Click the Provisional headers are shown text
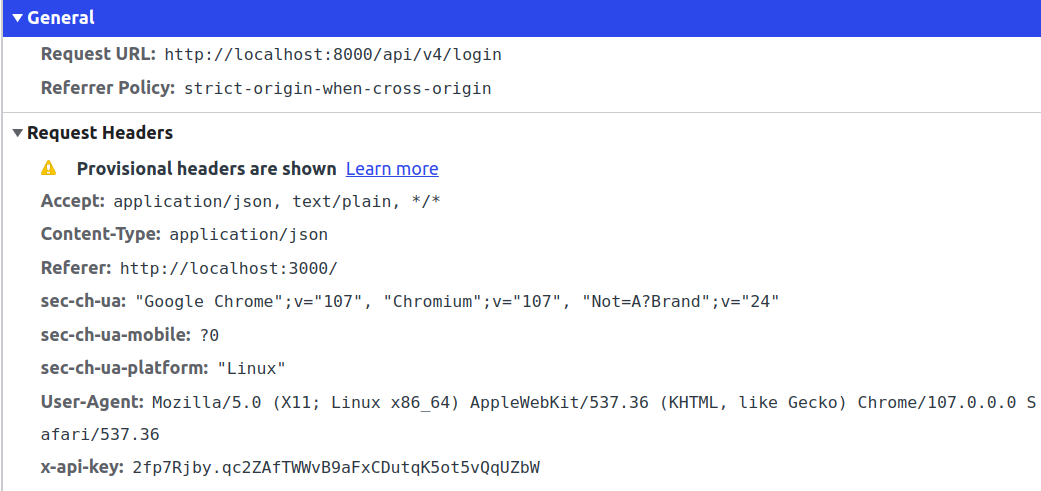 click(206, 169)
